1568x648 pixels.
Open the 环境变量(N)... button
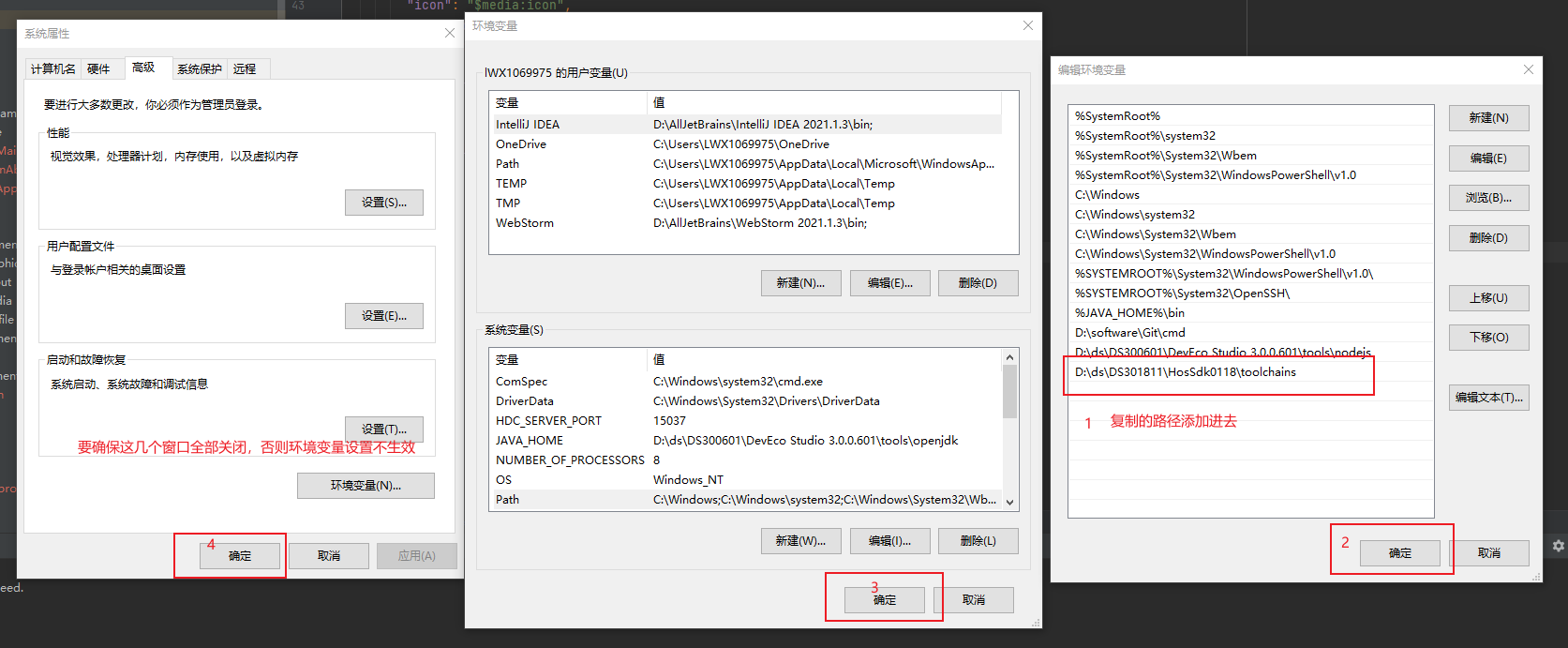(366, 486)
